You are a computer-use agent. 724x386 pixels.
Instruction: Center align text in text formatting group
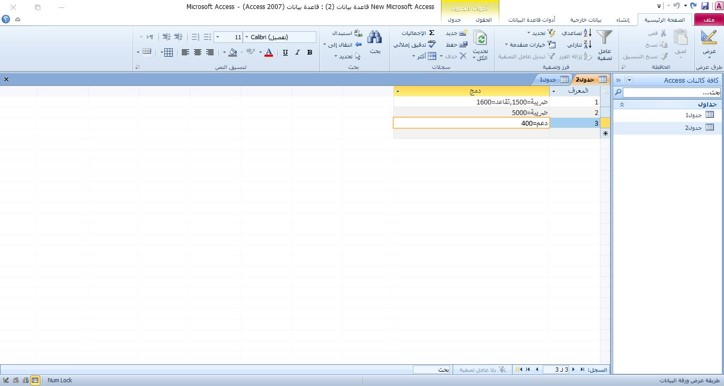(198, 53)
